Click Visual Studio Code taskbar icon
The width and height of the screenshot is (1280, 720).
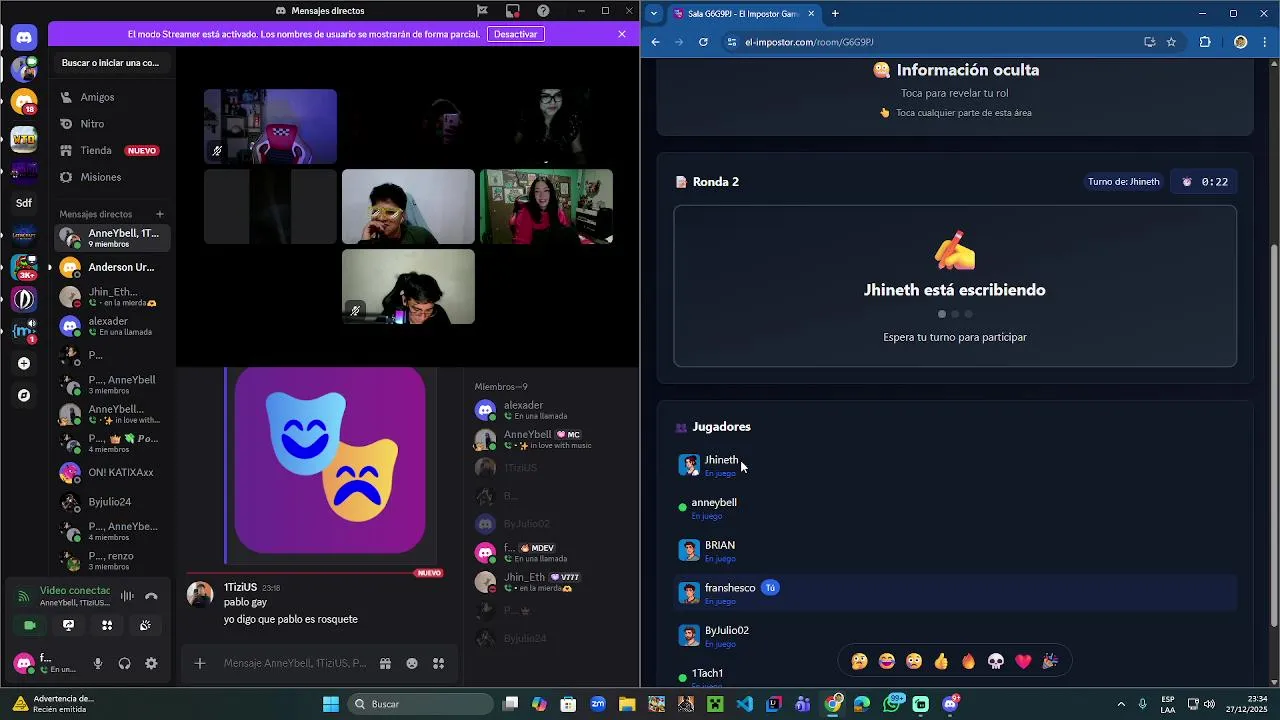point(745,704)
